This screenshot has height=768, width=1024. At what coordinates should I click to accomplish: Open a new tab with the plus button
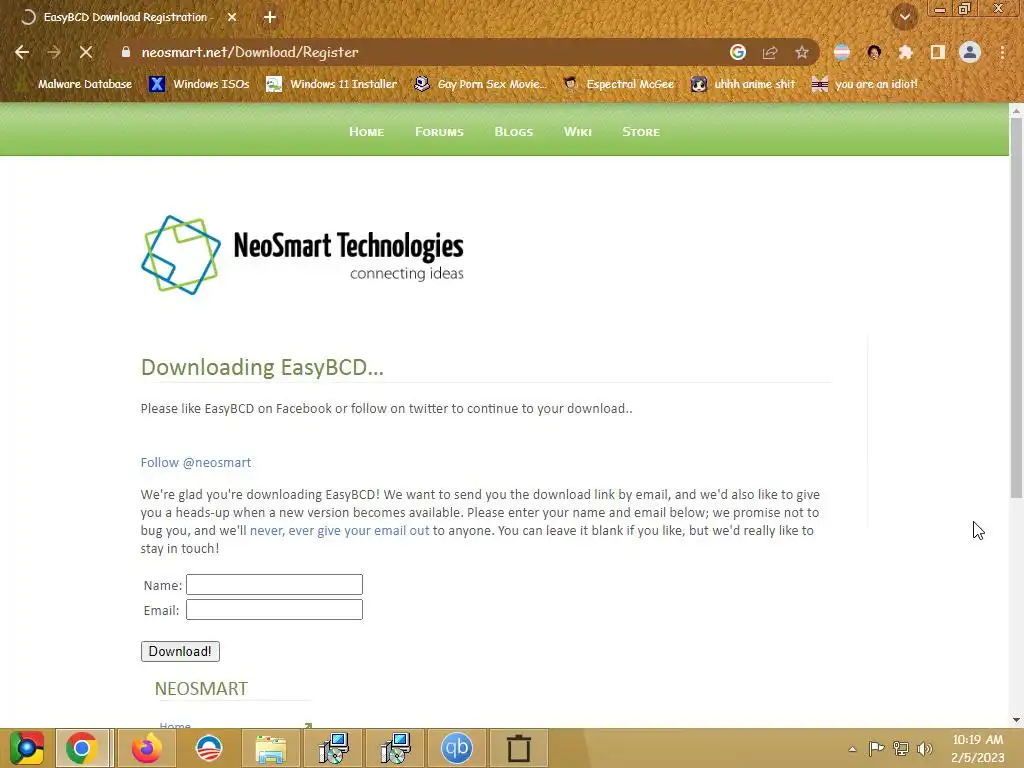270,18
